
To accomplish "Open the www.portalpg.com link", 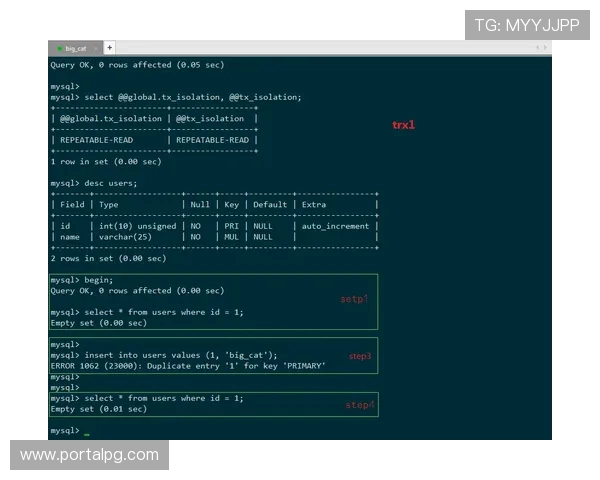I will pos(89,455).
